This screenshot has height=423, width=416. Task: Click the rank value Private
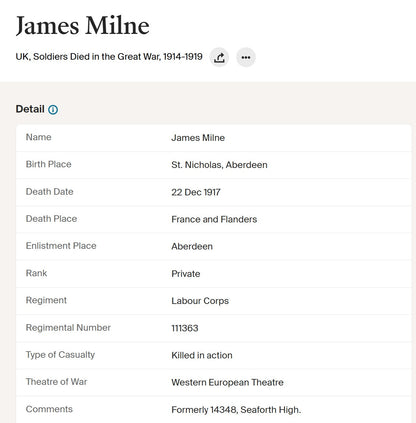point(186,274)
